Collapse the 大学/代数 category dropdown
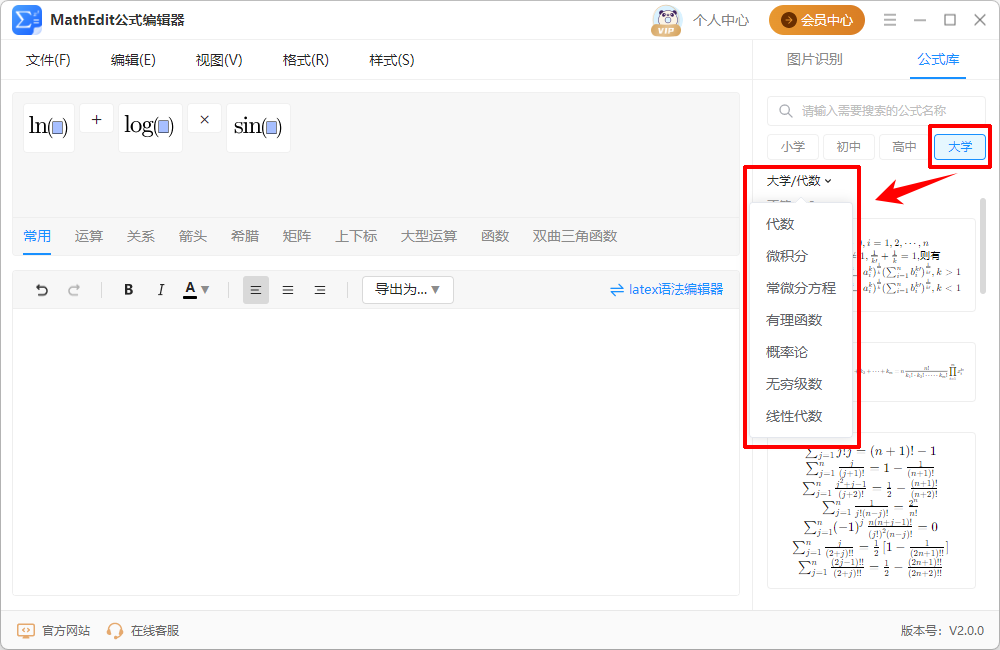Image resolution: width=1000 pixels, height=650 pixels. click(x=799, y=181)
